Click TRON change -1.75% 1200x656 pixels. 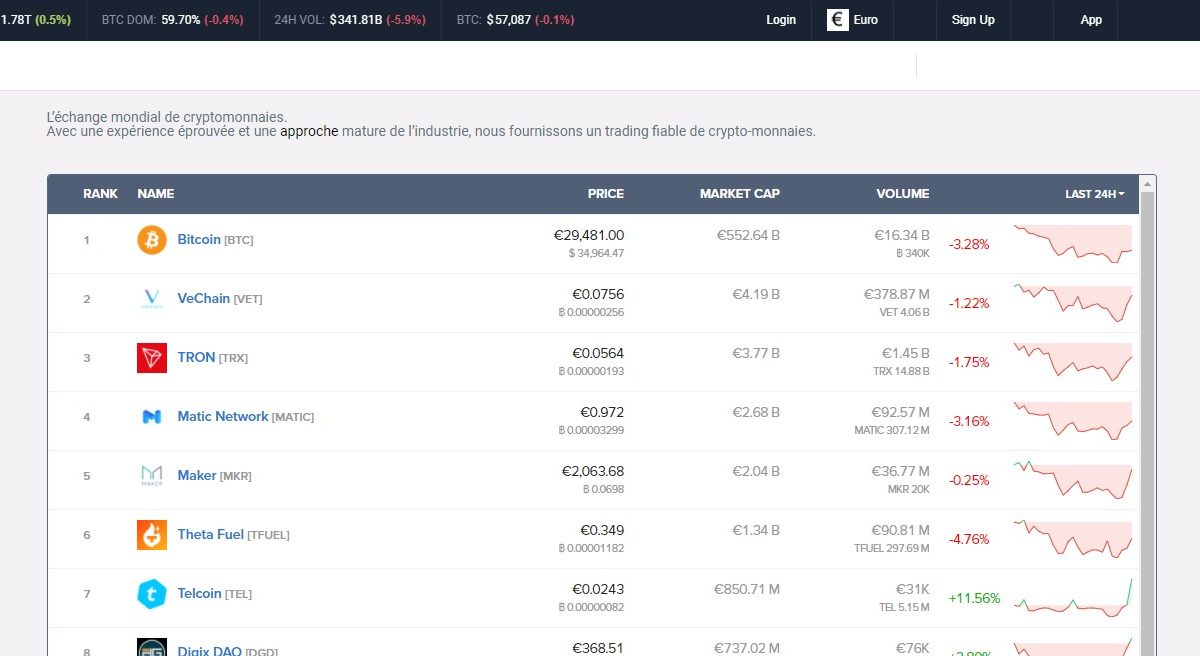(x=969, y=362)
